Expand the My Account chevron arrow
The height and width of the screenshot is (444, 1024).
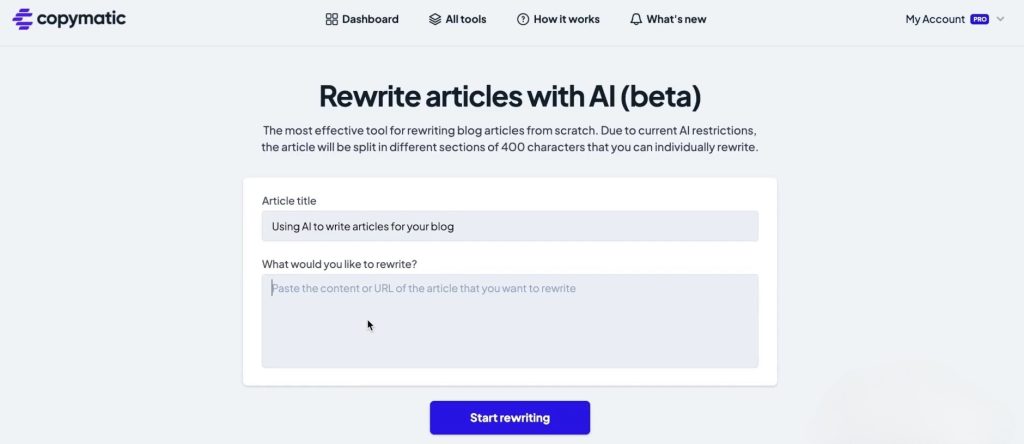pyautogui.click(x=1000, y=20)
